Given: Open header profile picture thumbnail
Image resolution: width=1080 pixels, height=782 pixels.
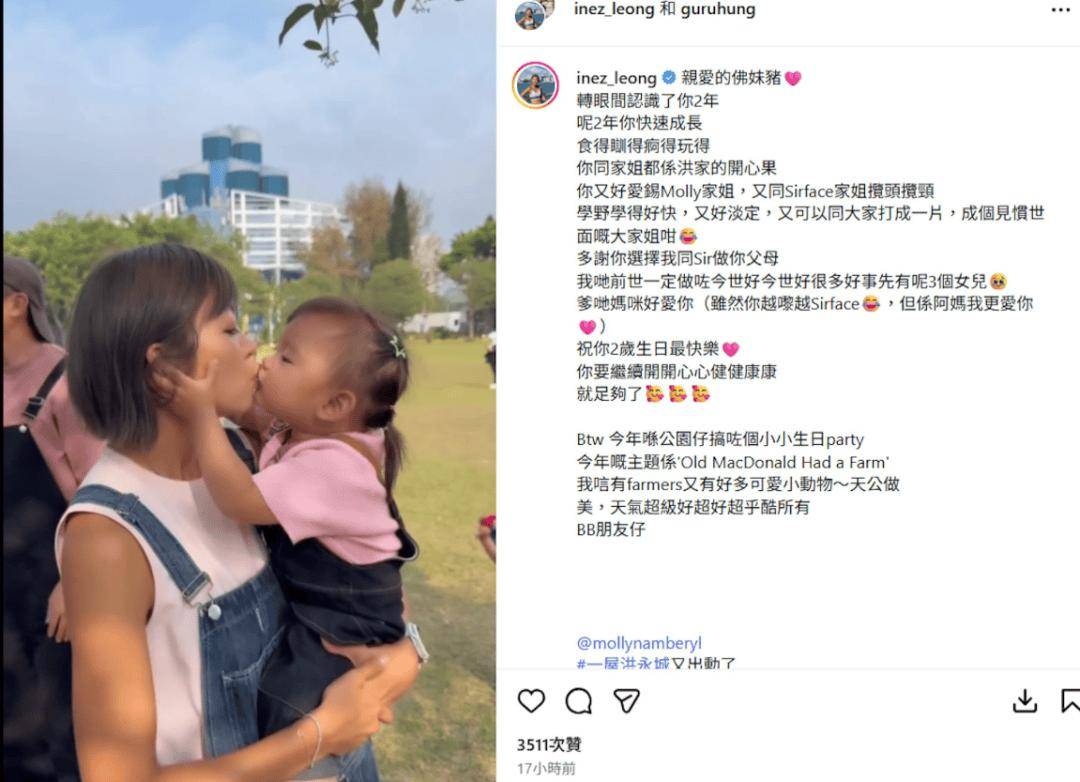Looking at the screenshot, I should [532, 13].
